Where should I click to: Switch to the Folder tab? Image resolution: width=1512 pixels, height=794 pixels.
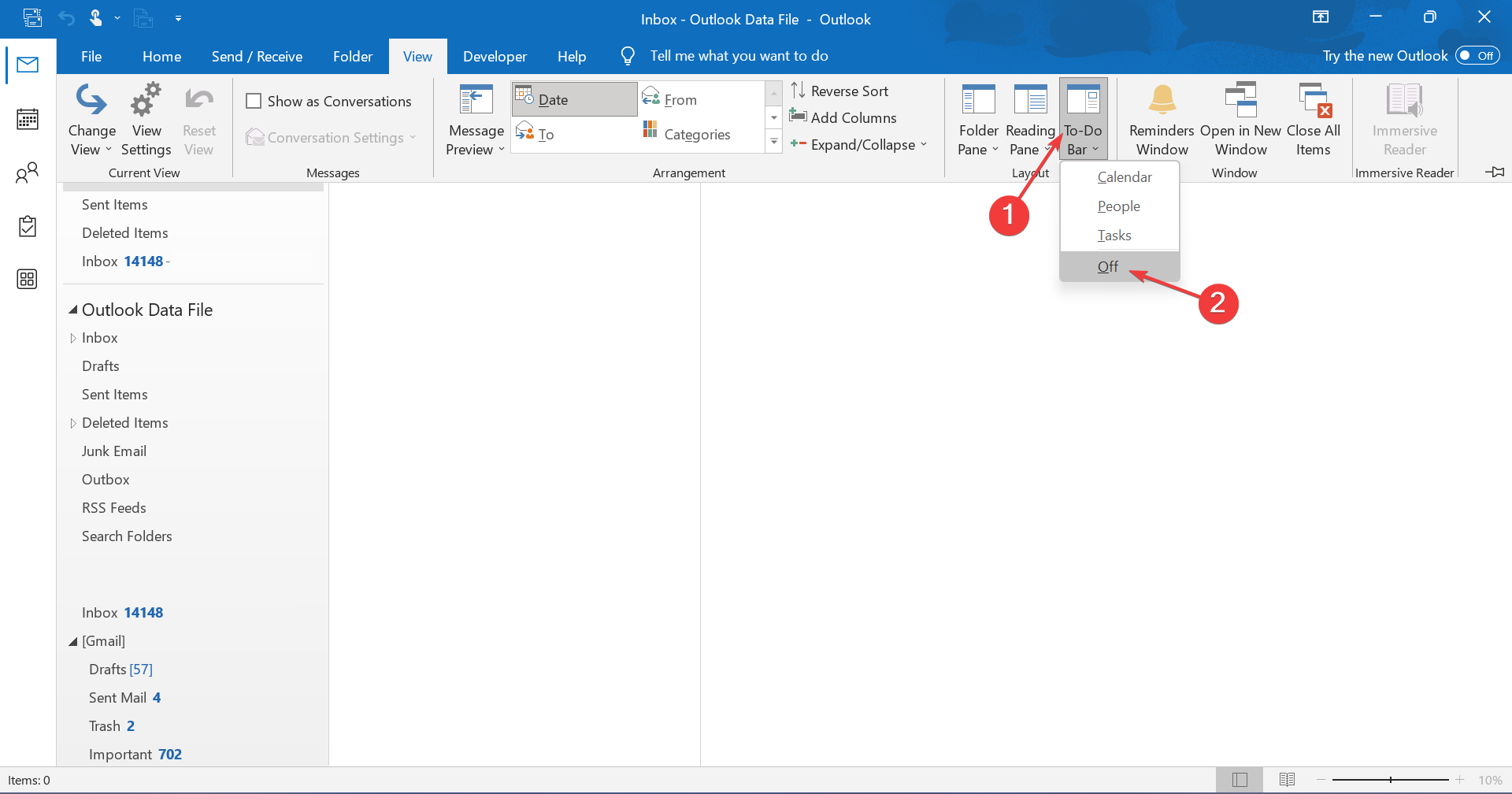point(352,56)
